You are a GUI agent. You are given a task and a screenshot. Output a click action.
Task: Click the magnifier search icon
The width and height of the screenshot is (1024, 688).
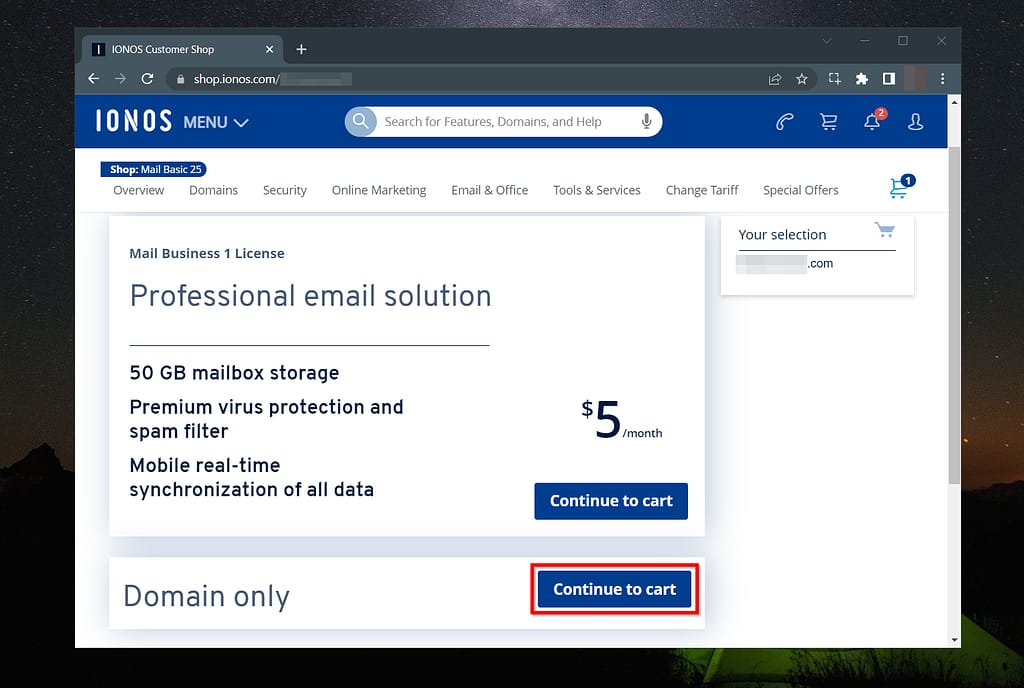[360, 121]
